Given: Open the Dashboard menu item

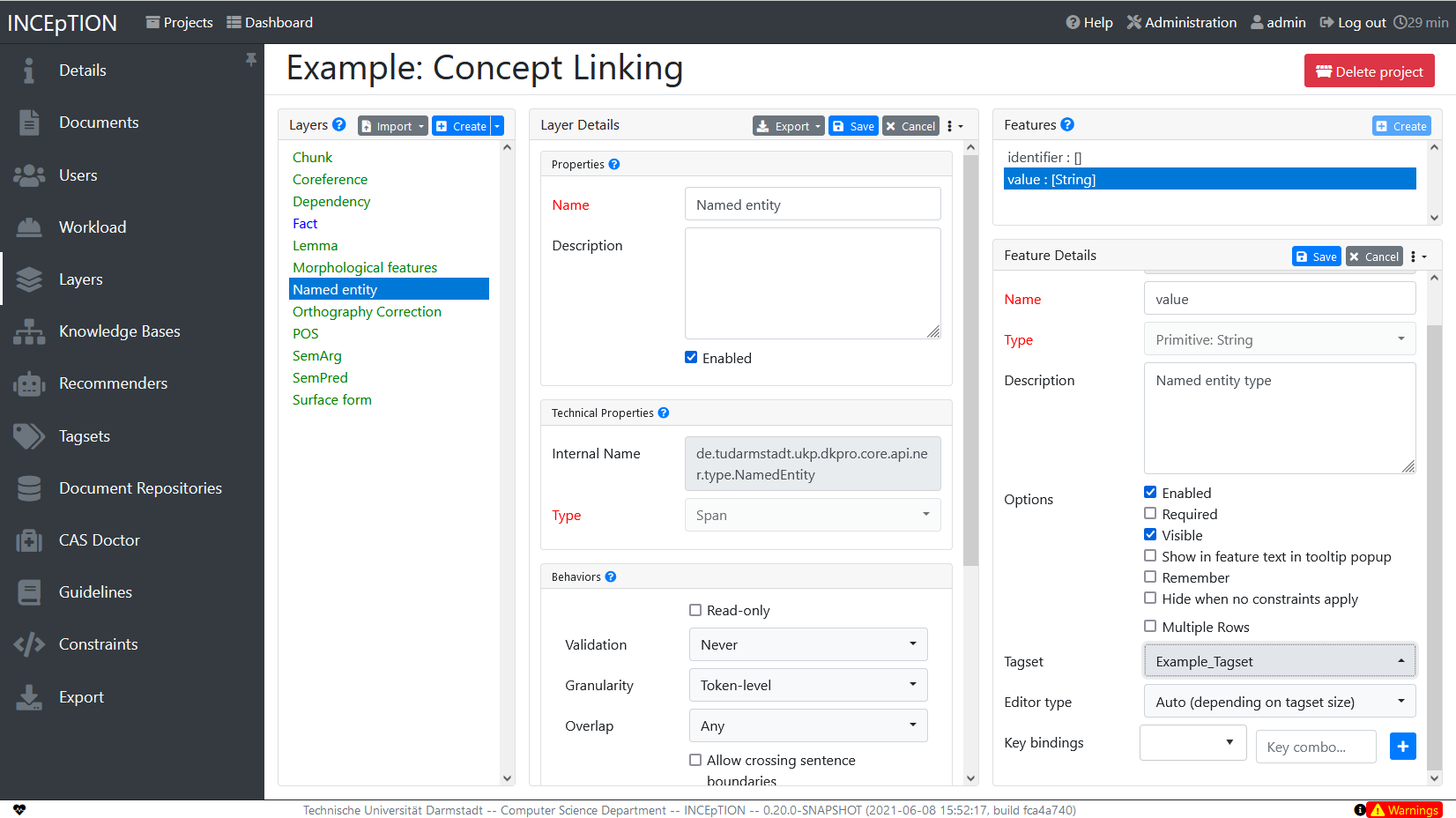Looking at the screenshot, I should click(x=270, y=22).
